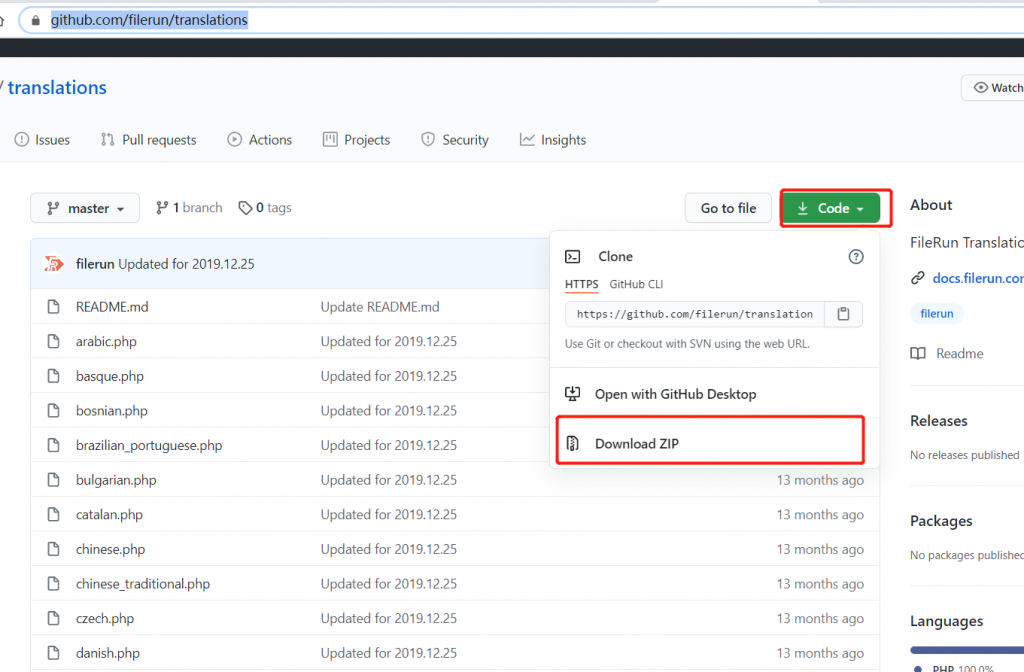
Task: Click the browser address bar URL
Action: (x=150, y=20)
